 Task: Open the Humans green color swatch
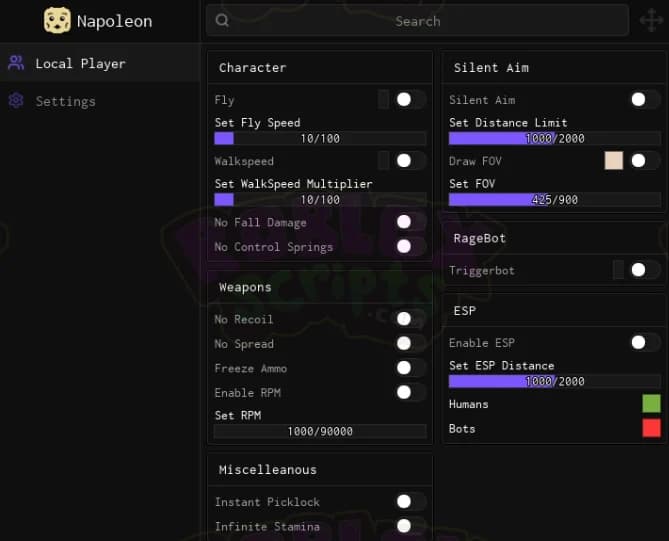(x=652, y=403)
